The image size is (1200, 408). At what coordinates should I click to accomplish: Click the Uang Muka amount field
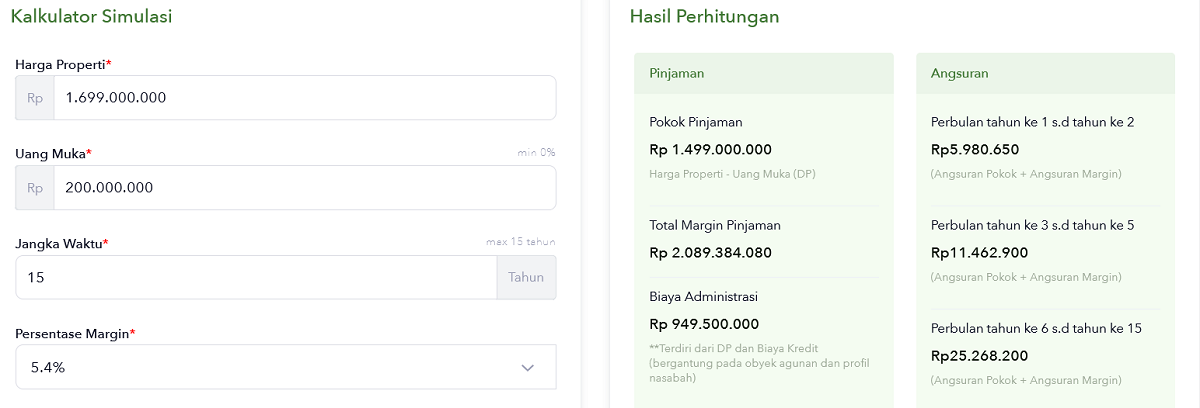(304, 188)
